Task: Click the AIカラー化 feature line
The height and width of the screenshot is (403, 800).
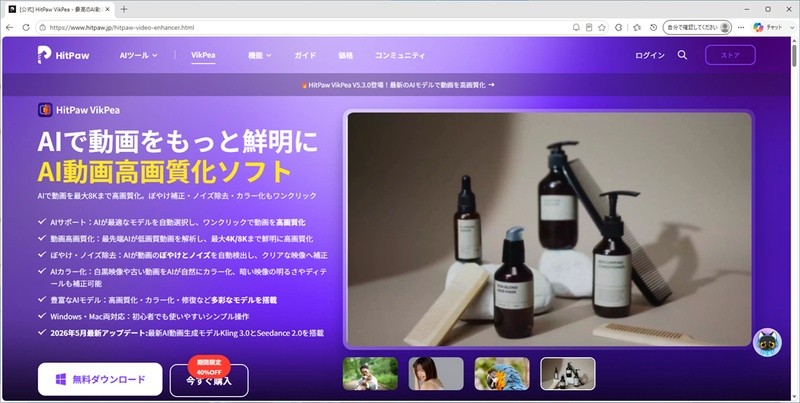Action: (188, 278)
